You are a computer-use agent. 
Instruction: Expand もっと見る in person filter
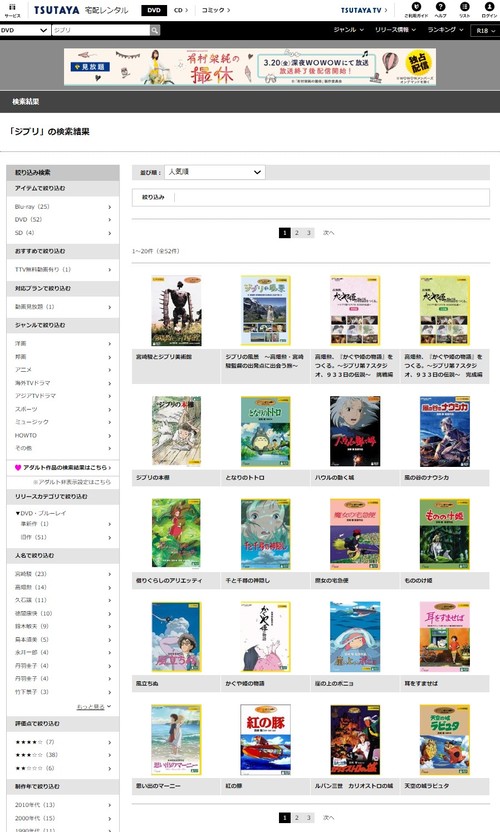click(93, 707)
